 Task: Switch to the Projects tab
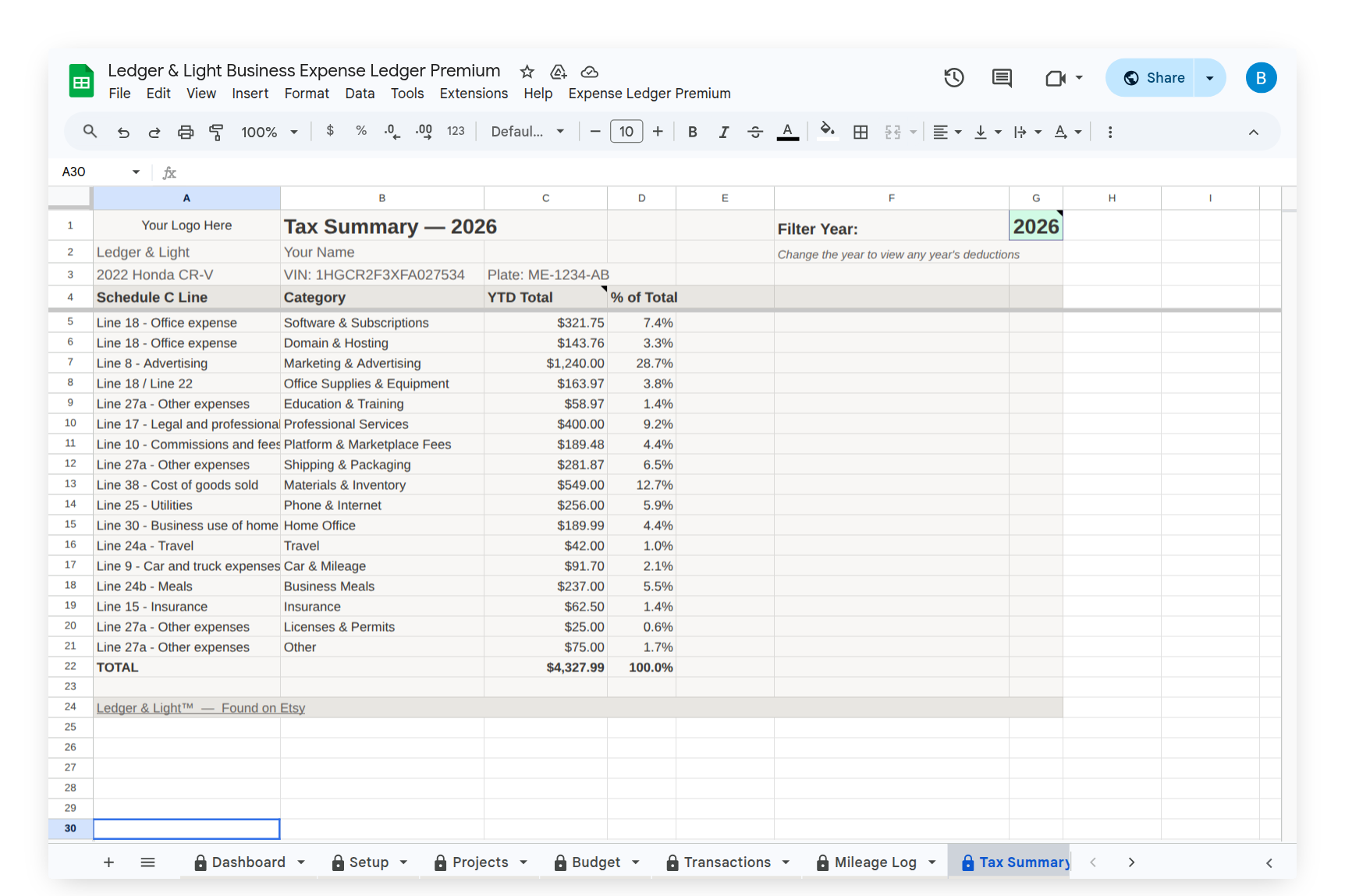[480, 862]
